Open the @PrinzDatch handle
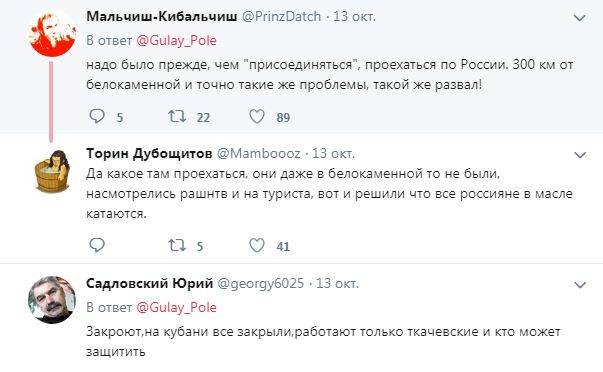The height and width of the screenshot is (372, 603). click(281, 17)
